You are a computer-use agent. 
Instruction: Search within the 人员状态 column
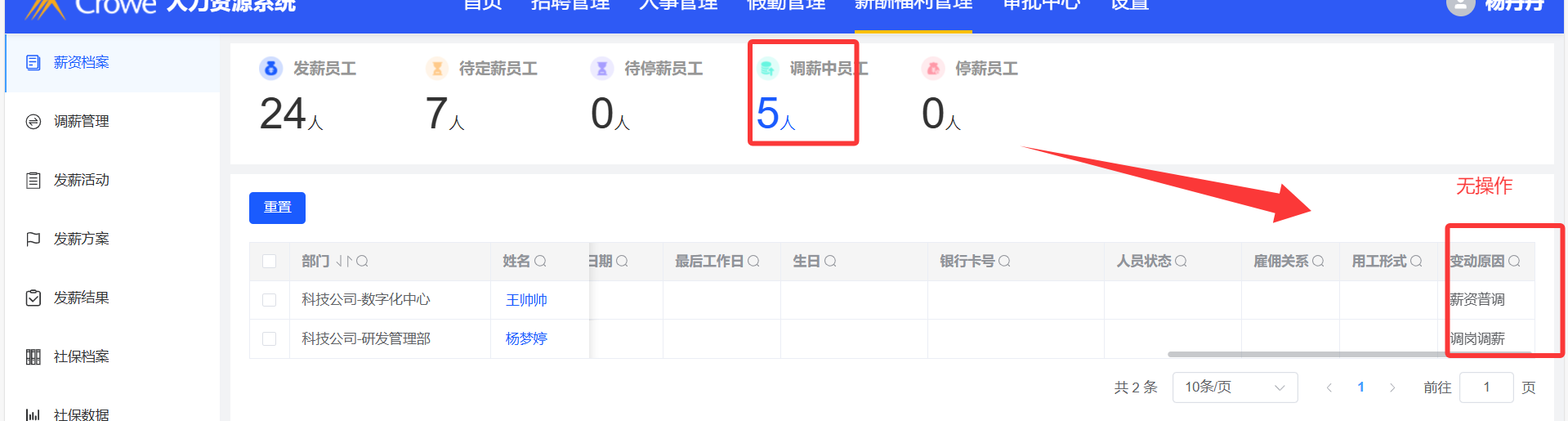[x=1181, y=262]
